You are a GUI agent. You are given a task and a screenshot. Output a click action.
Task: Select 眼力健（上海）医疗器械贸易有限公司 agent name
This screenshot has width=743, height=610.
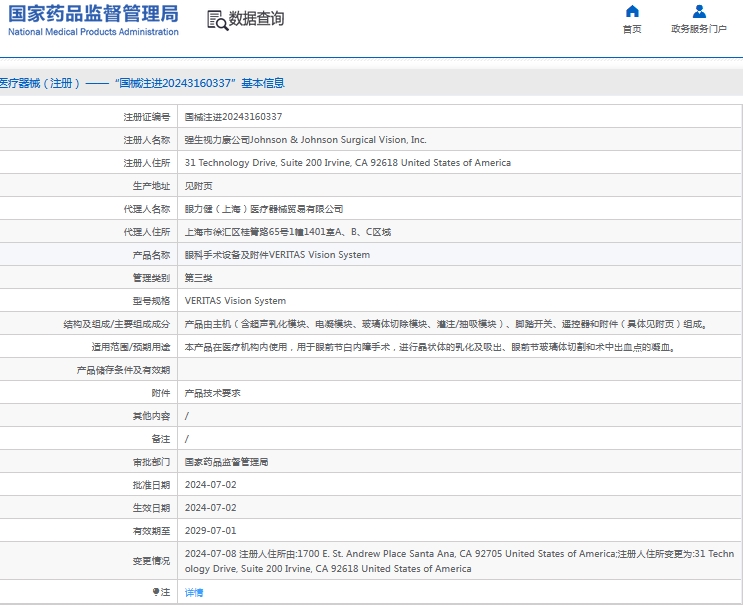tap(264, 209)
